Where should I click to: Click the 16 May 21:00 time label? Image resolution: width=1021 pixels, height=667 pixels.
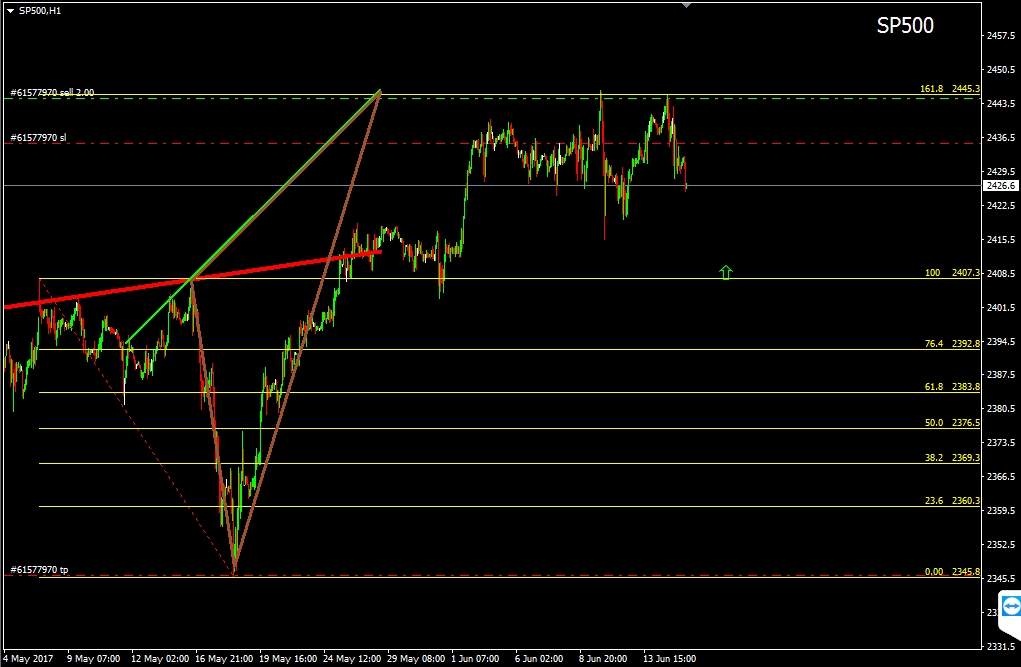point(224,659)
